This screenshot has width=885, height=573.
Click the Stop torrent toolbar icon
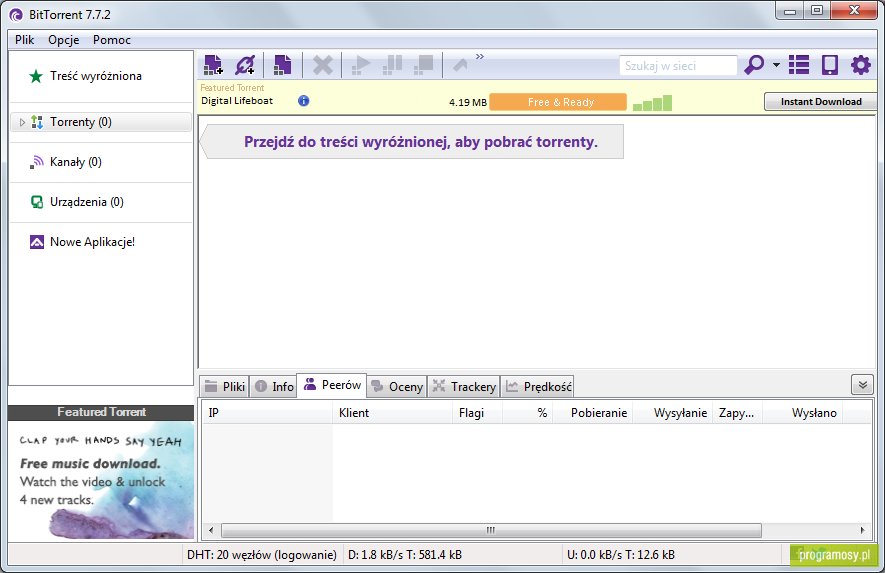click(x=423, y=65)
